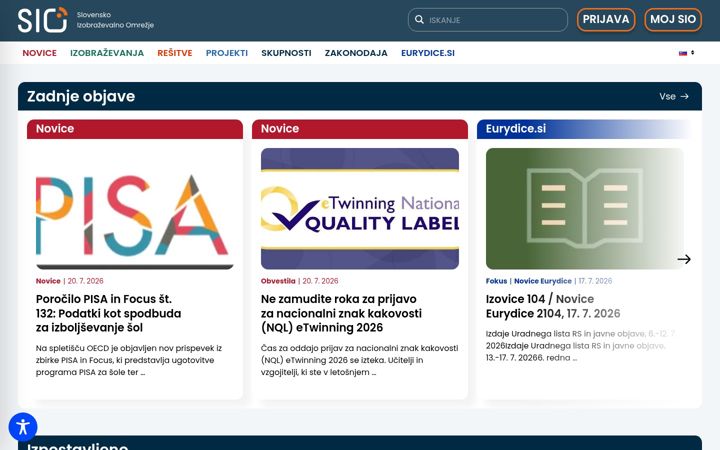Click the excerpt starting Izdaje Uradnega lista
This screenshot has height=450, width=720.
(x=579, y=346)
